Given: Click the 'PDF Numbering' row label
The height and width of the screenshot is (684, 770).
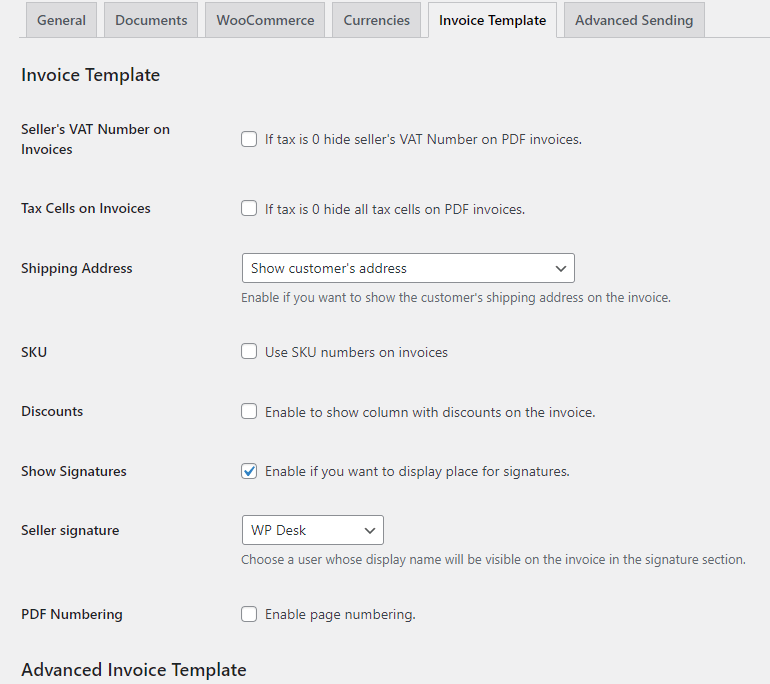Looking at the screenshot, I should coord(72,614).
